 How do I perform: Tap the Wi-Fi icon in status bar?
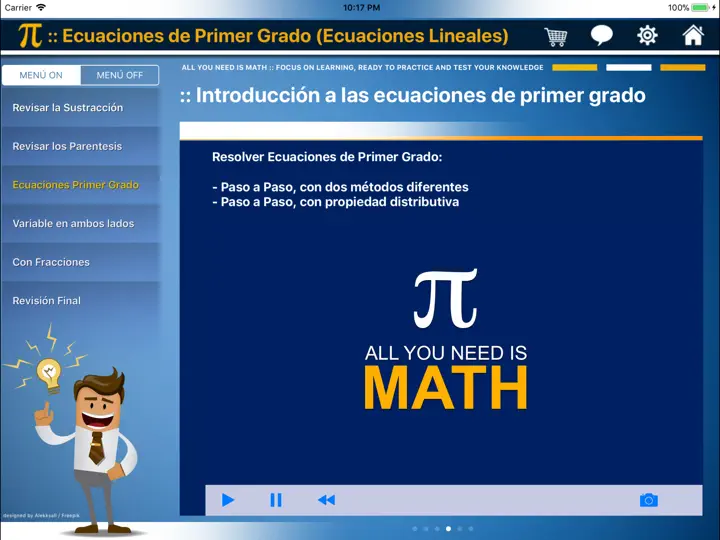(41, 7)
